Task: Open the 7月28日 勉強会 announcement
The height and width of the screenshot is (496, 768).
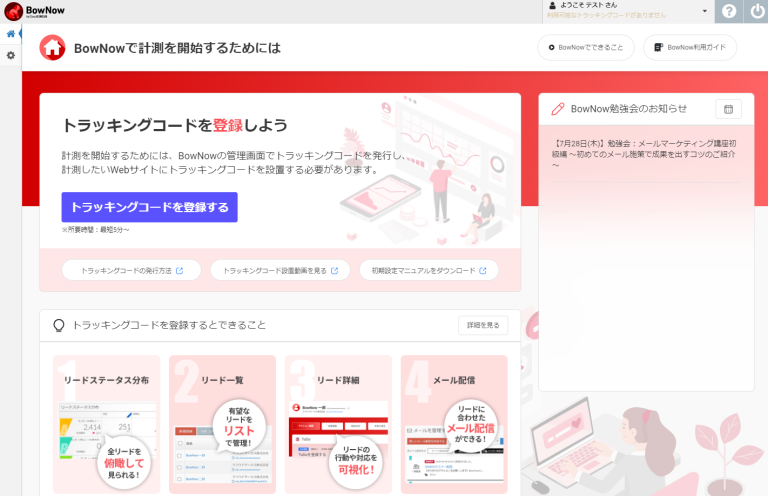Action: tap(644, 154)
